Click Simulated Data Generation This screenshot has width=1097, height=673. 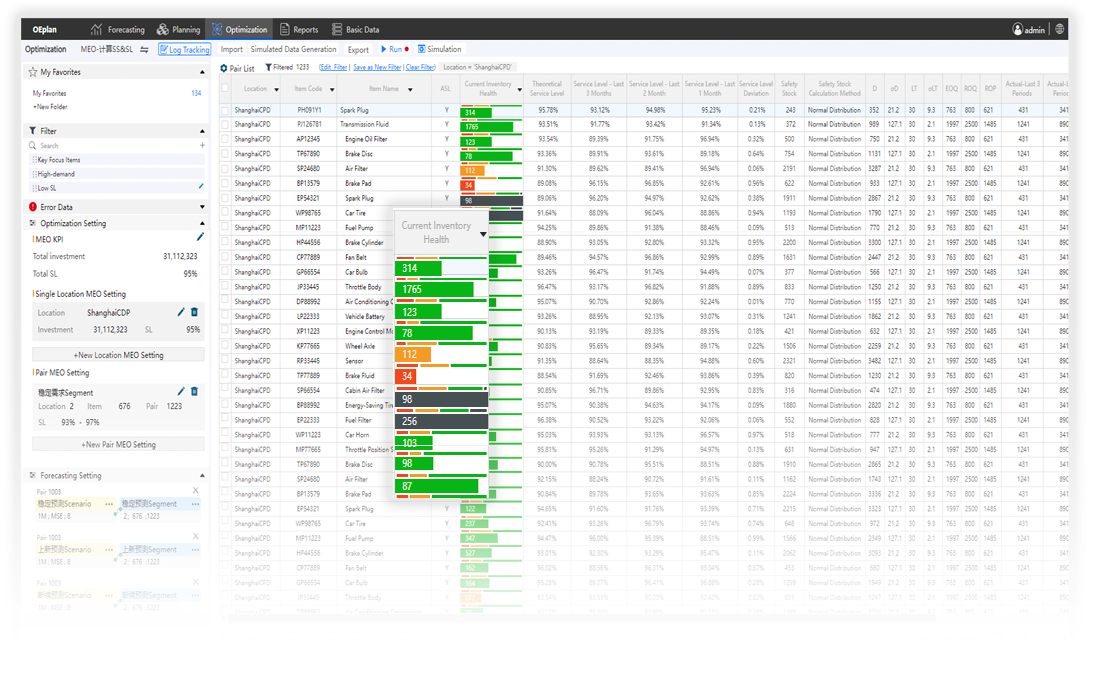[x=293, y=49]
